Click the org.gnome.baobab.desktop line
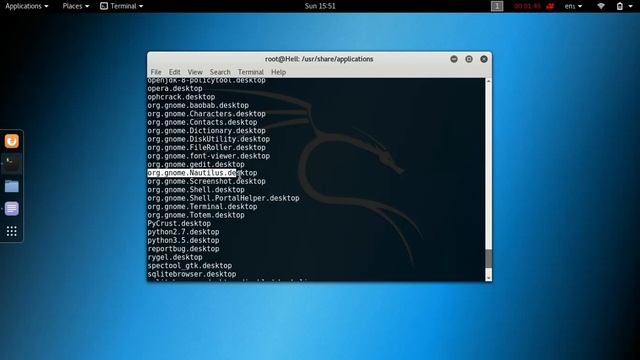Image resolution: width=640 pixels, height=360 pixels. coord(198,105)
